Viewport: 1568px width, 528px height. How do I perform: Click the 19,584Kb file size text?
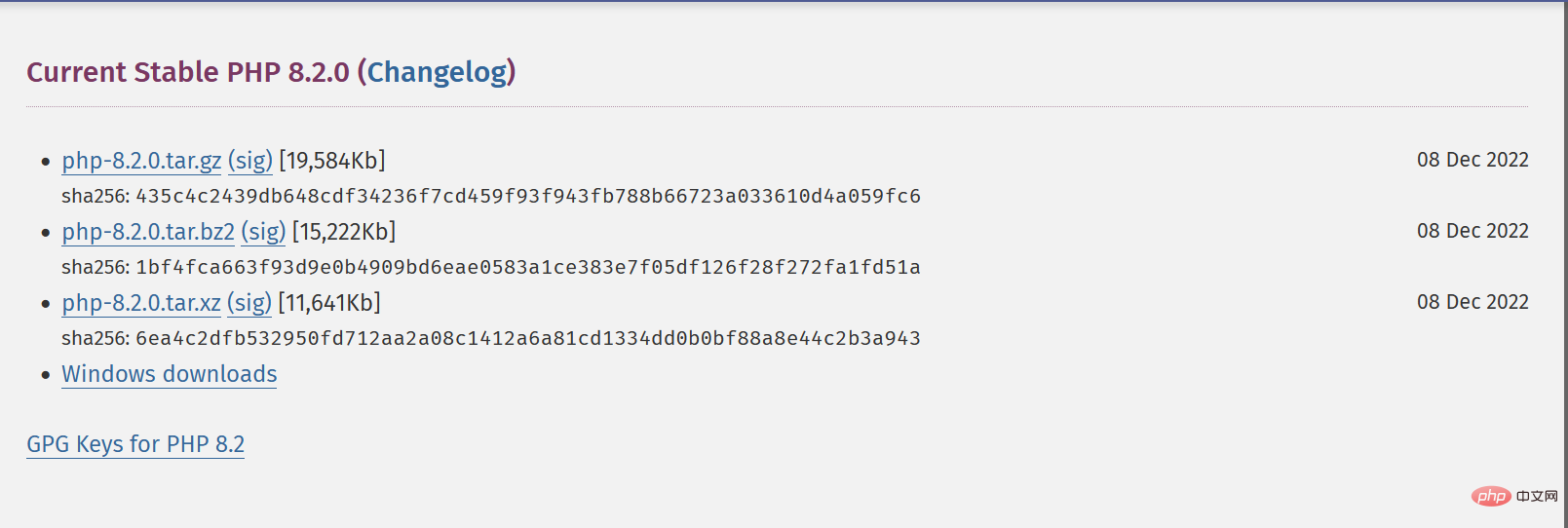tap(332, 161)
